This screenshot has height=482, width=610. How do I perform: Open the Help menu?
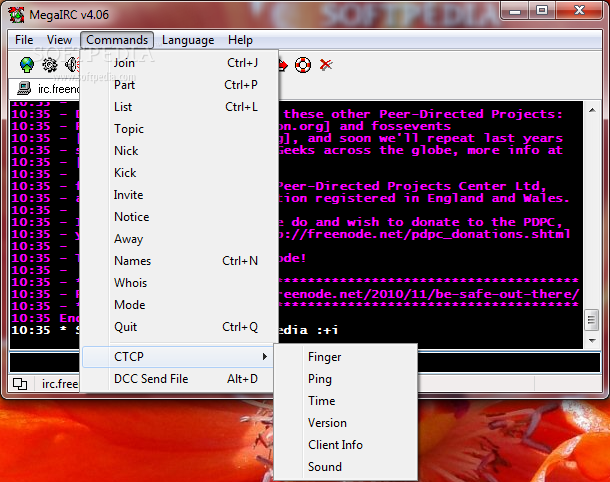pyautogui.click(x=240, y=40)
